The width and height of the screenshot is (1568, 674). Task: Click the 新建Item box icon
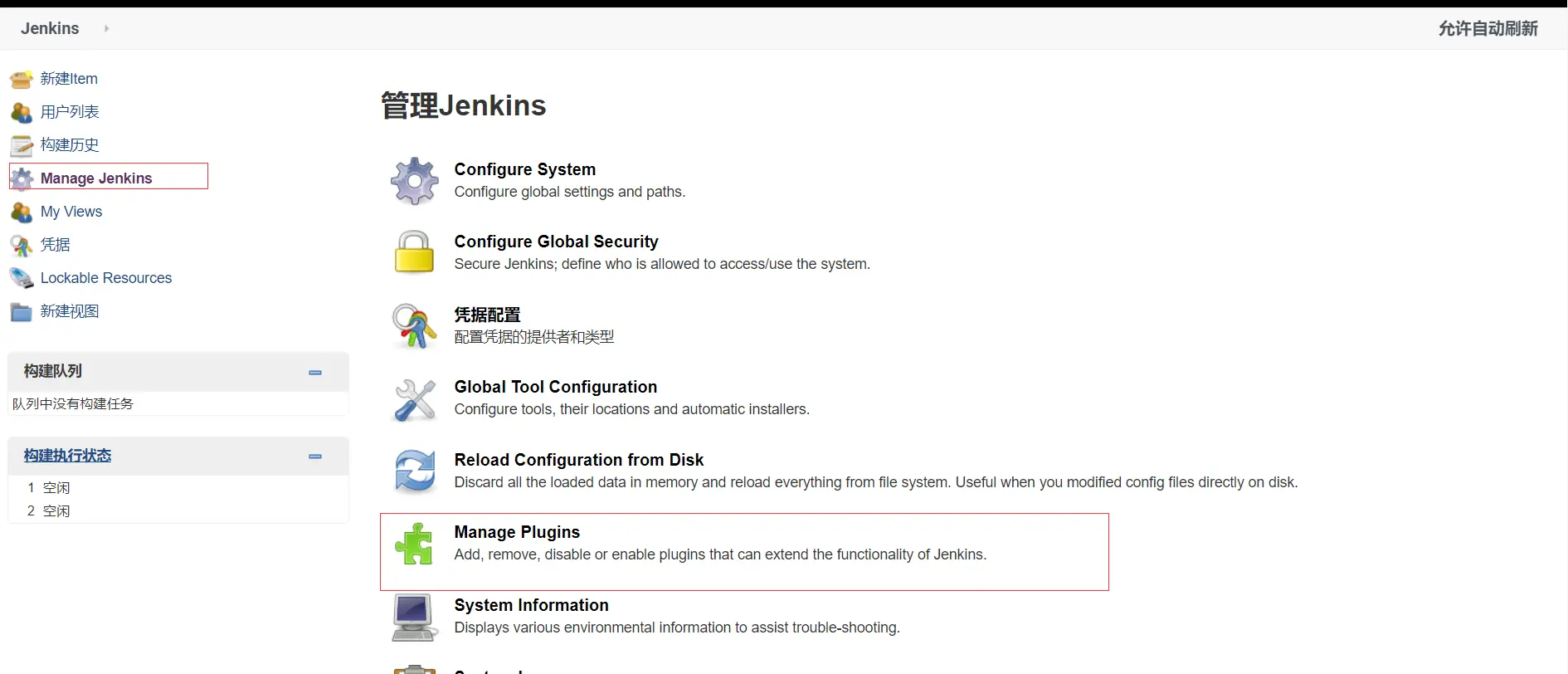pos(22,80)
